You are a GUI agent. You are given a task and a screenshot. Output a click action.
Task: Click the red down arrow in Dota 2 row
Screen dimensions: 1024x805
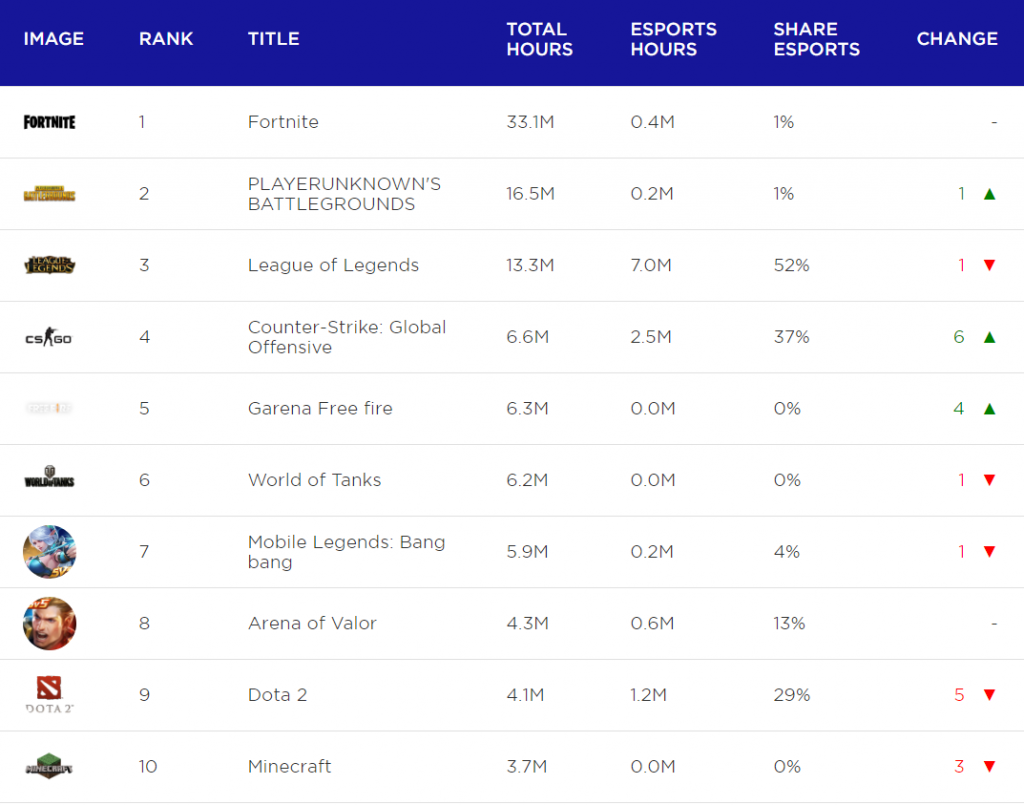pos(989,695)
